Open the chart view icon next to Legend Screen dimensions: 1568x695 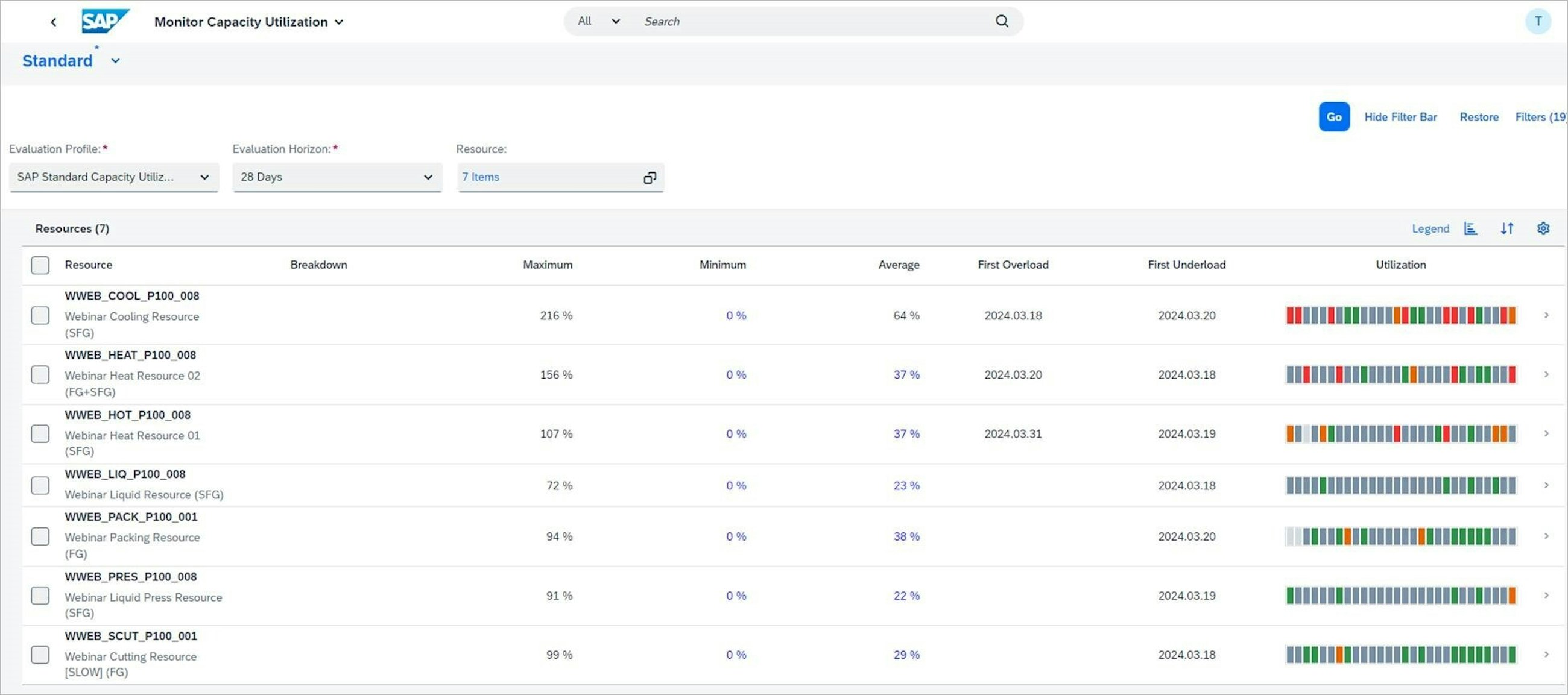click(x=1471, y=228)
